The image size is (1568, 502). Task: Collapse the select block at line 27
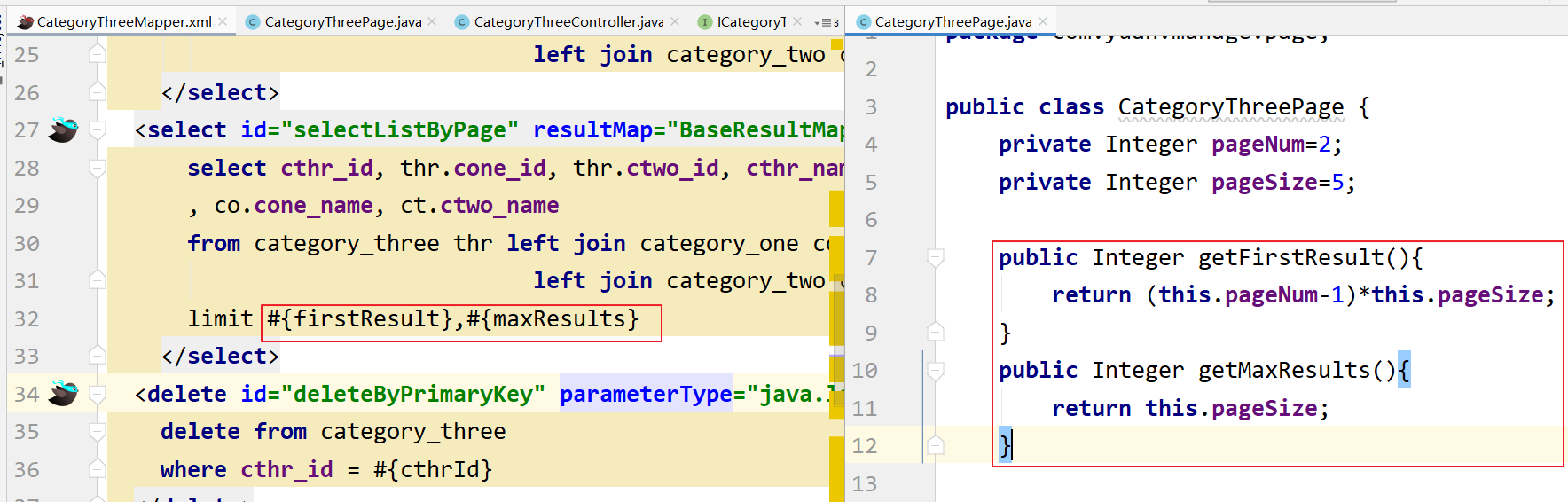point(98,130)
